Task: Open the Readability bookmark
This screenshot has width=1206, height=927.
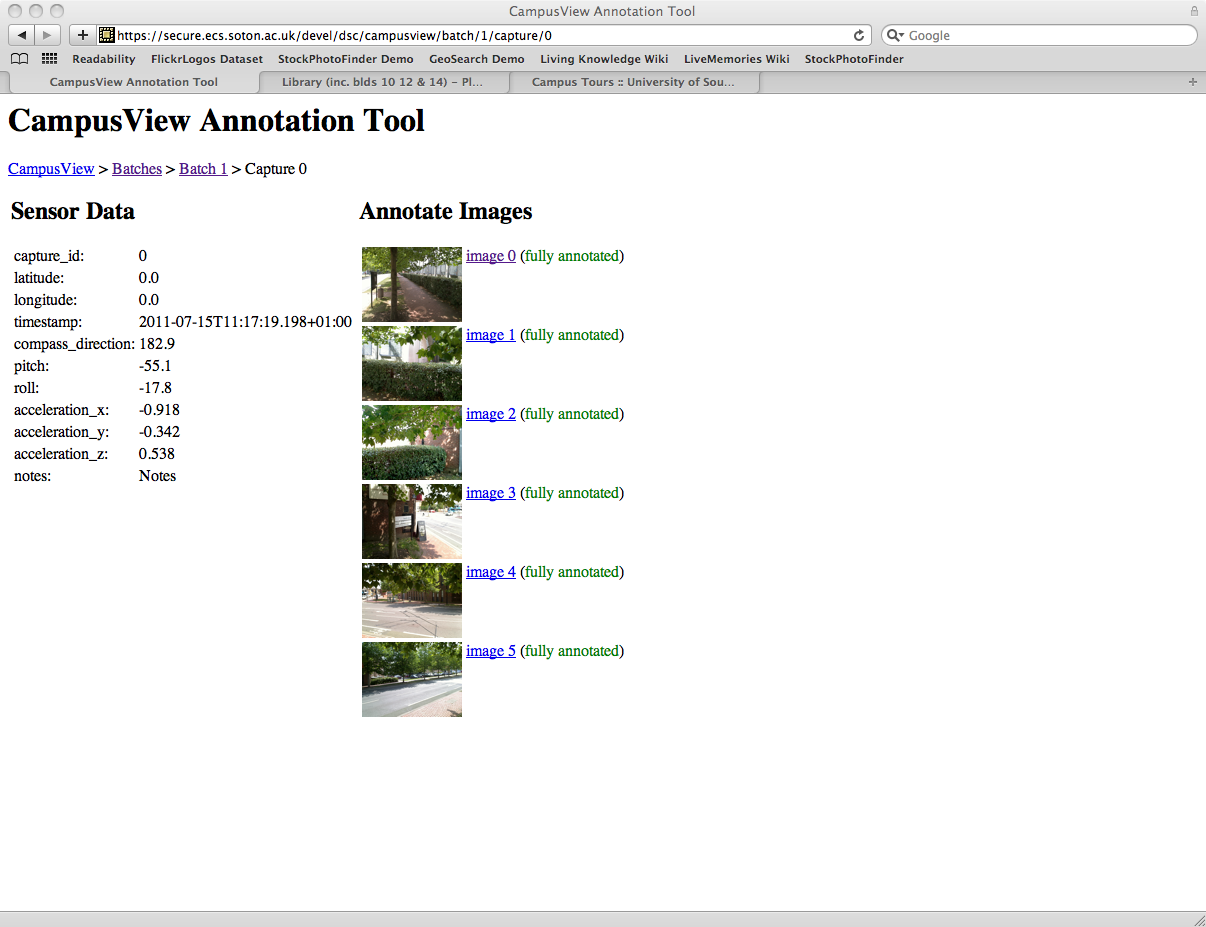Action: (x=103, y=59)
